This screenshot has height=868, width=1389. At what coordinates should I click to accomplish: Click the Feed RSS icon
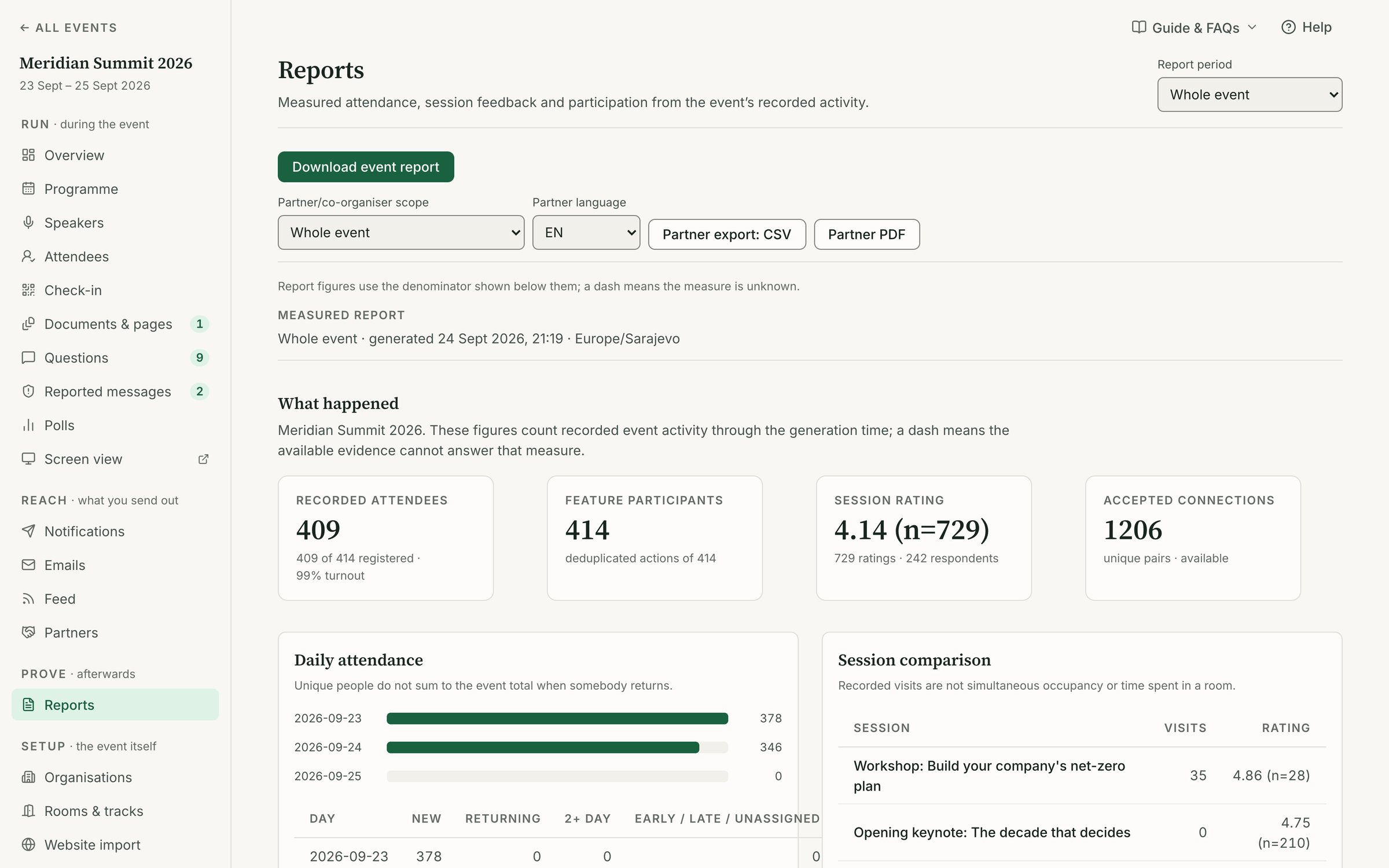coord(28,599)
